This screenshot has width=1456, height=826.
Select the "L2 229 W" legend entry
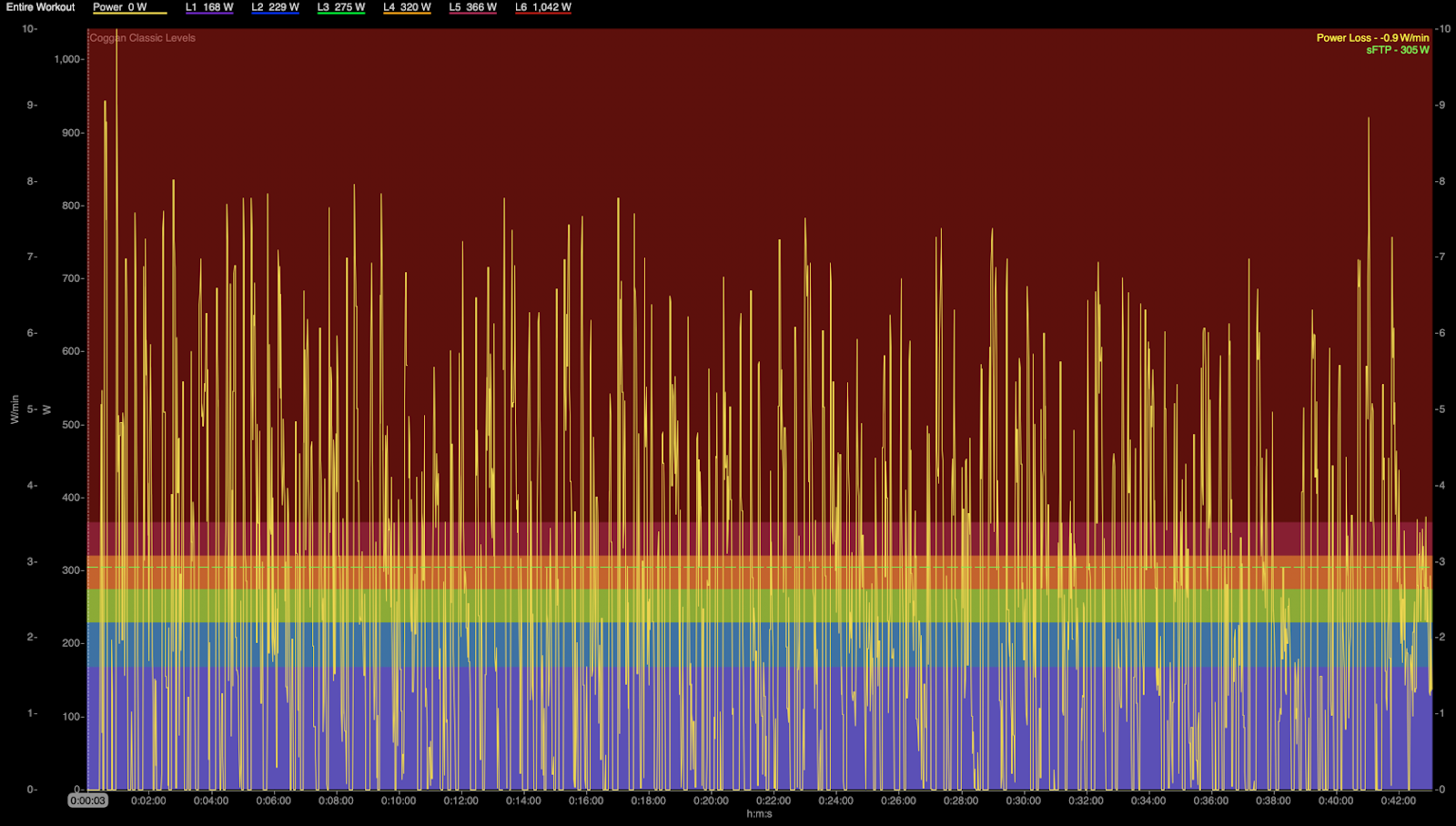[x=276, y=7]
